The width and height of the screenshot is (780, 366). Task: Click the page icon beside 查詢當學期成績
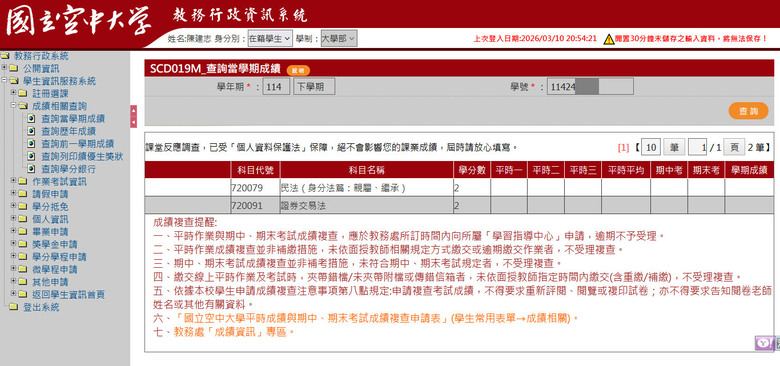pos(31,119)
